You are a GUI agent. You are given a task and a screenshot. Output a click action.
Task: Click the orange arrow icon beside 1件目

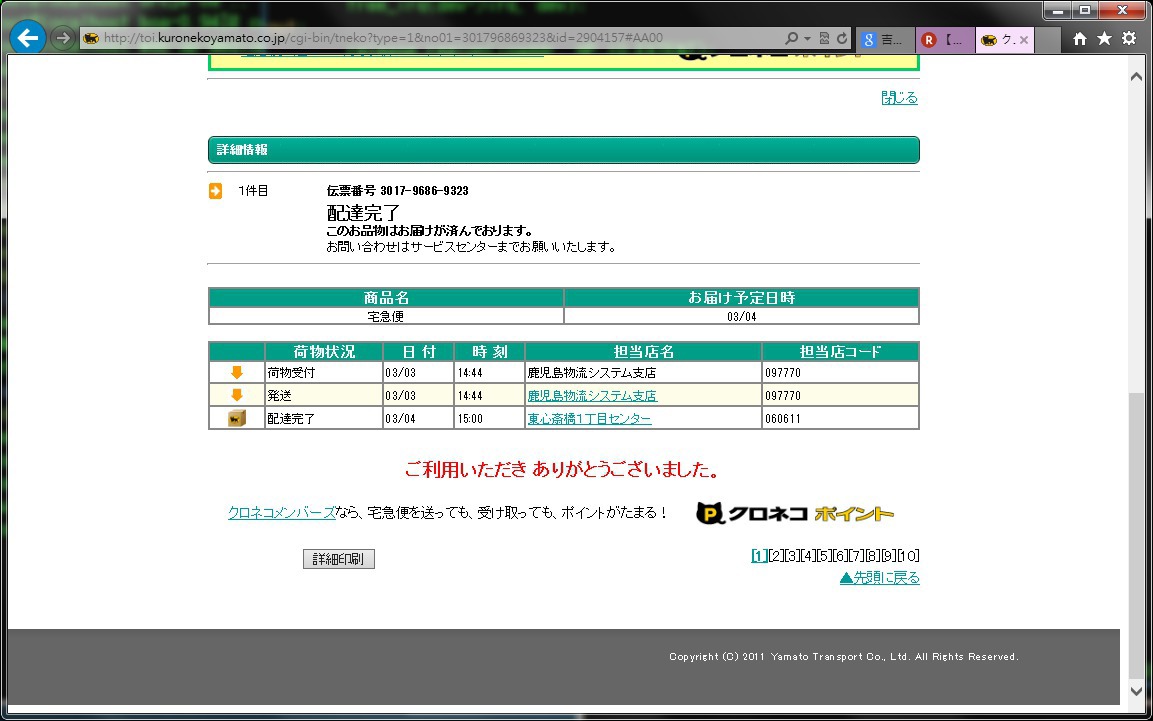pos(216,191)
